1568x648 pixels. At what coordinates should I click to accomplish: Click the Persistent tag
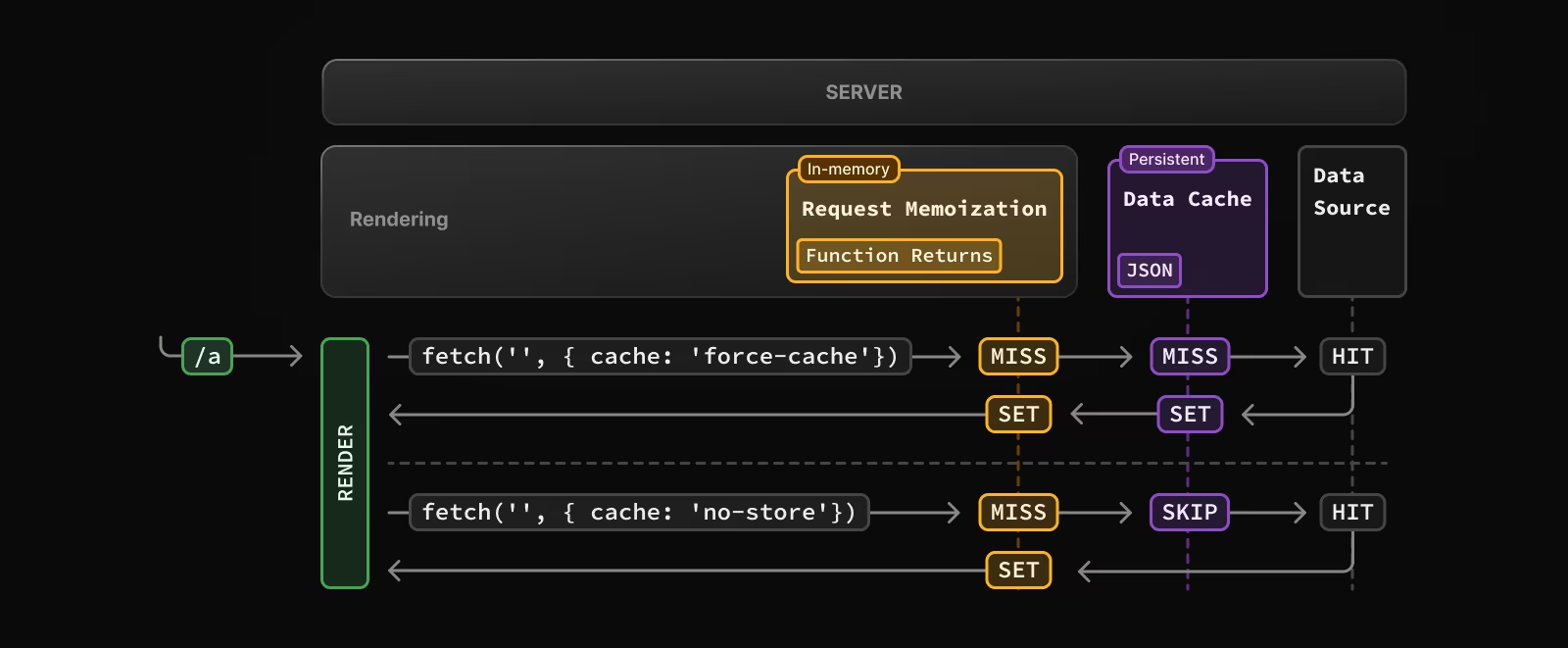click(x=1166, y=159)
